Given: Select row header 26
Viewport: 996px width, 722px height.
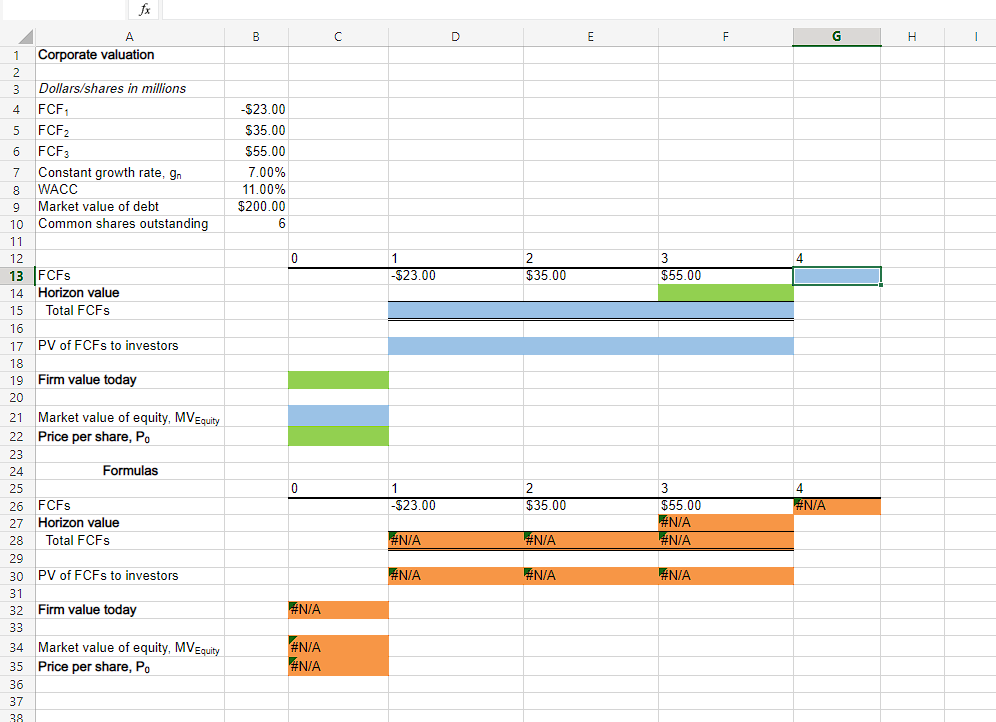Looking at the screenshot, I should (16, 505).
